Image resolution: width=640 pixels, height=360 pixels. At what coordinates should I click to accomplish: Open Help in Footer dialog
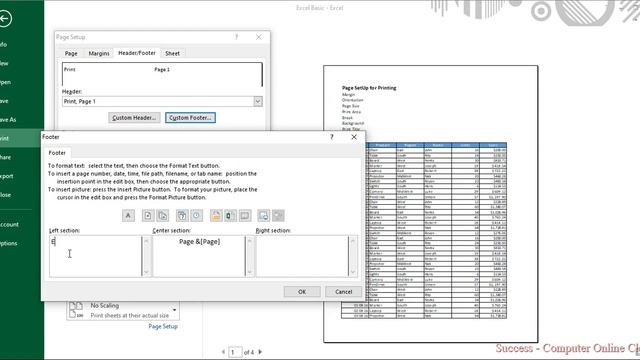pos(332,137)
